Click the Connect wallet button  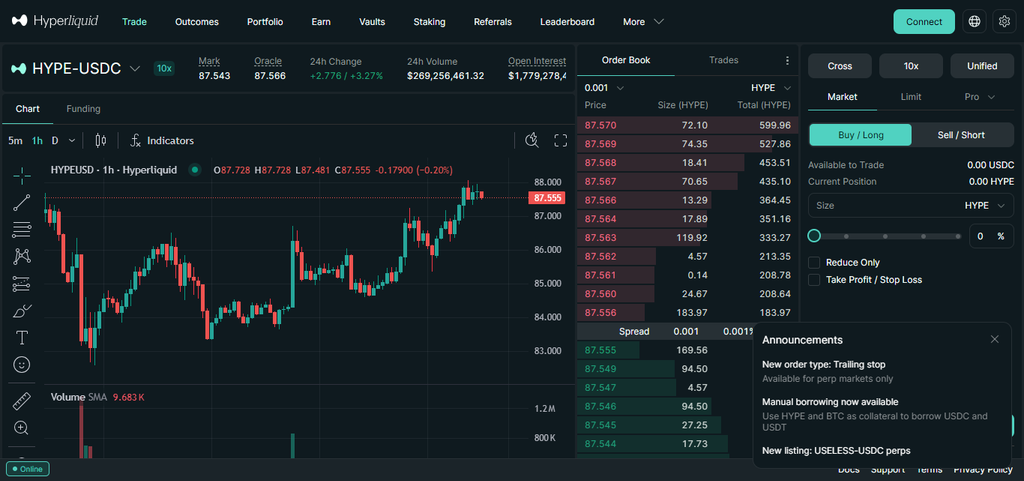pyautogui.click(x=924, y=22)
